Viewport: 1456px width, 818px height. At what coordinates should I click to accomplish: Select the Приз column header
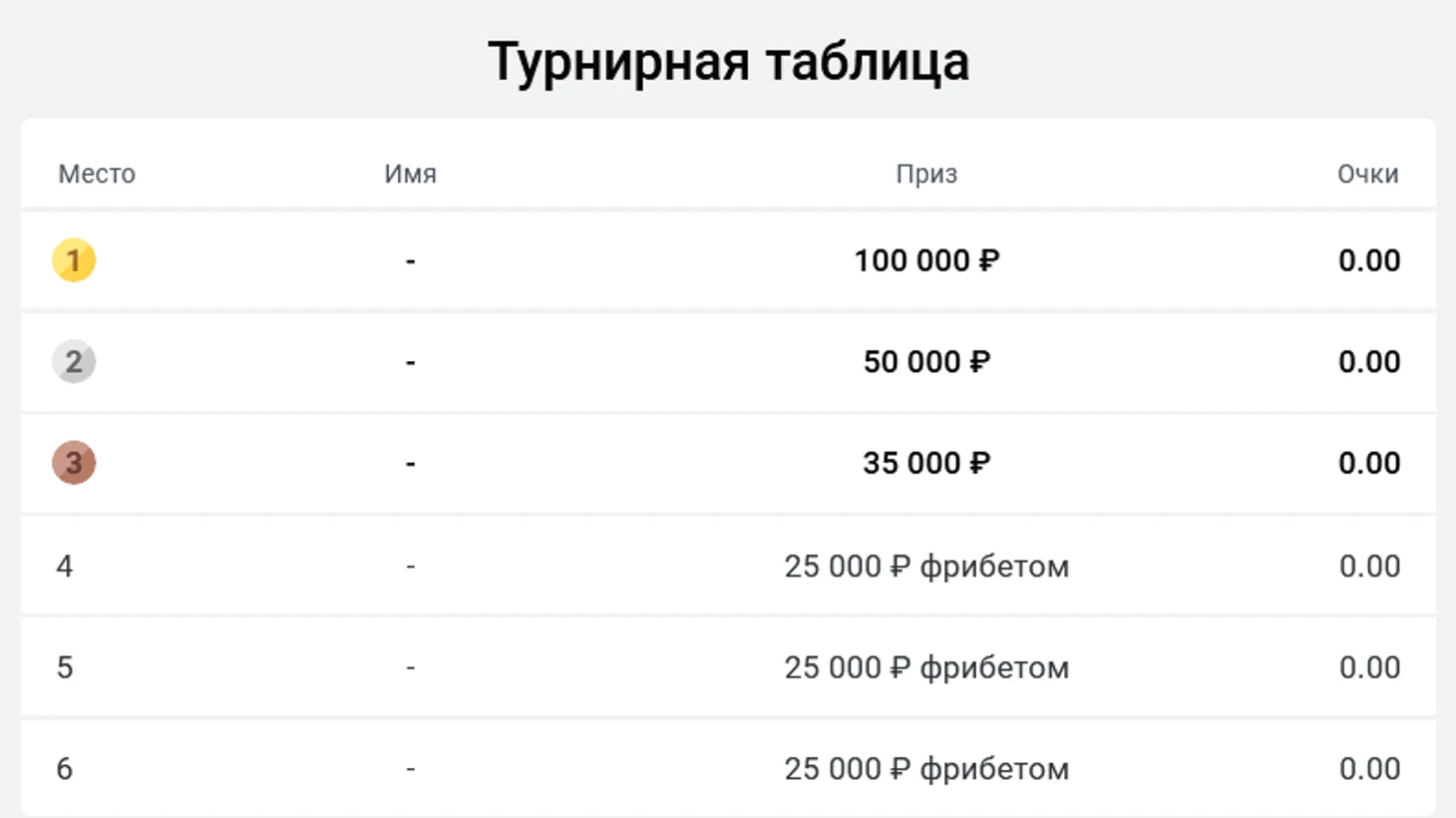pyautogui.click(x=926, y=174)
